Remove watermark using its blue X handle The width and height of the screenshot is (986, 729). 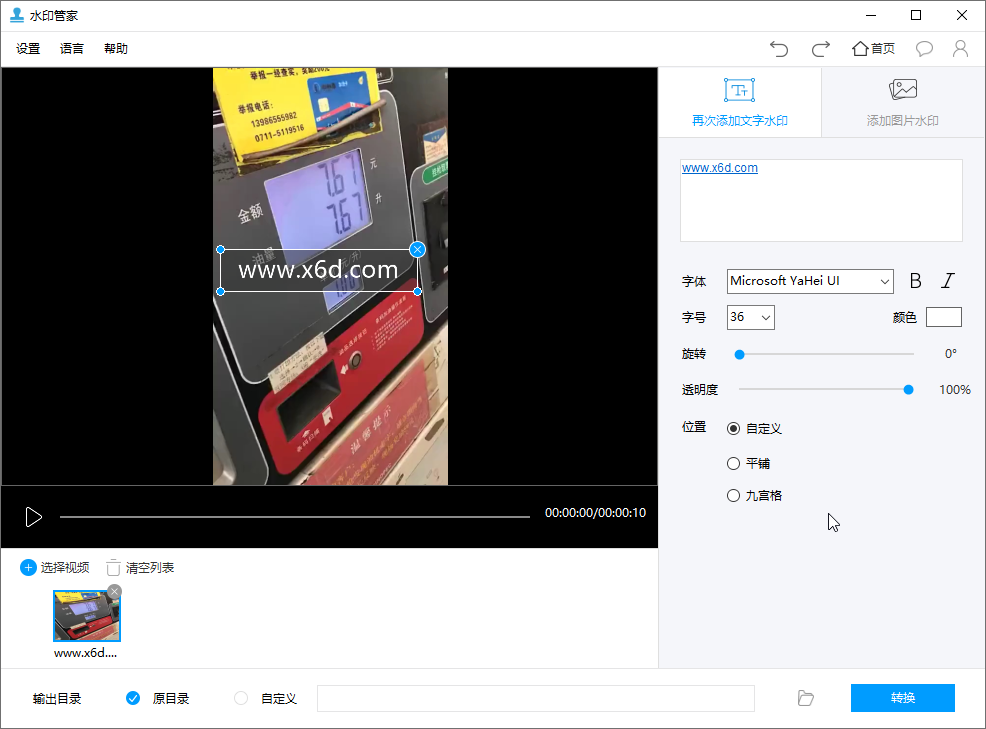coord(418,249)
